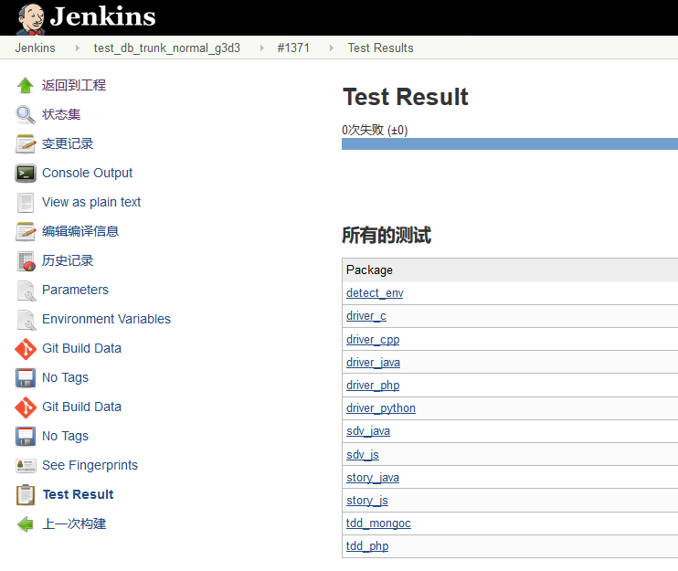The width and height of the screenshot is (678, 571).
Task: Open Environment Variables in sidebar
Action: point(106,319)
